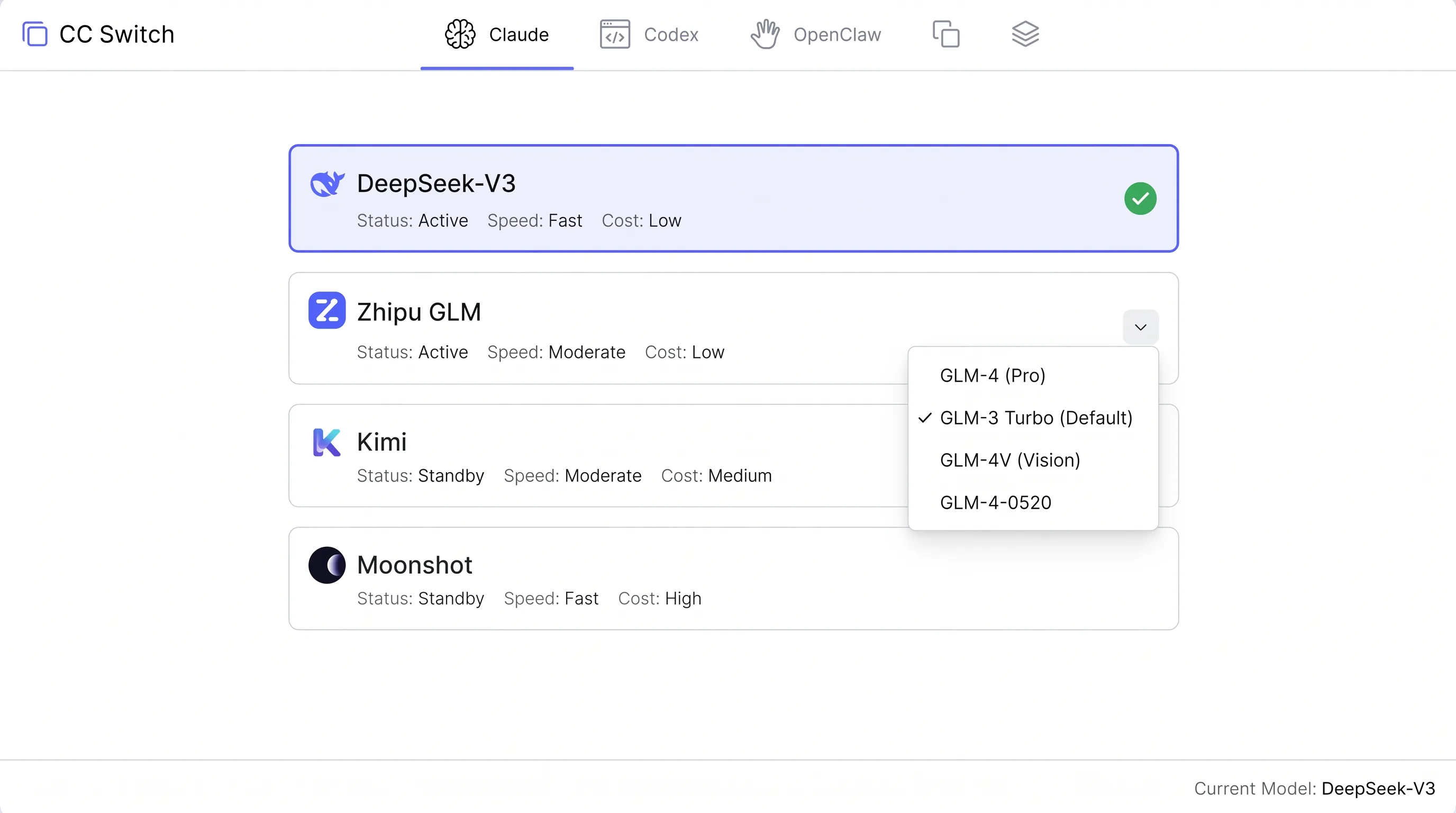Click the DeepSeek whale logo
Viewport: 1456px width, 813px height.
pyautogui.click(x=326, y=184)
